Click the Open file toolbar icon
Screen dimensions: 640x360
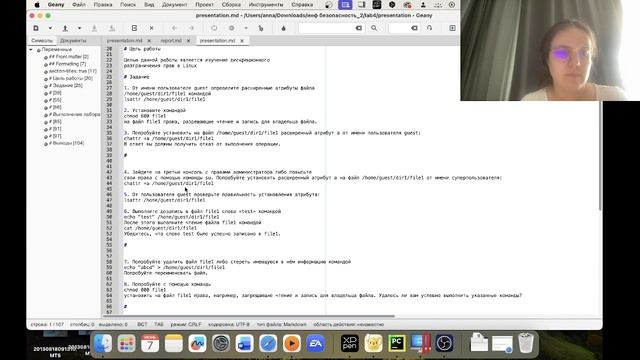(65, 28)
